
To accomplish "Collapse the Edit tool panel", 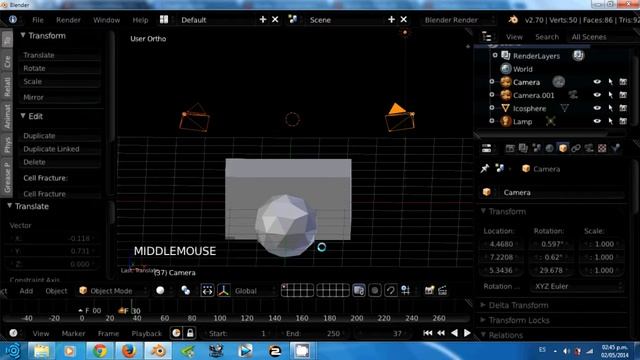I will [x=23, y=116].
